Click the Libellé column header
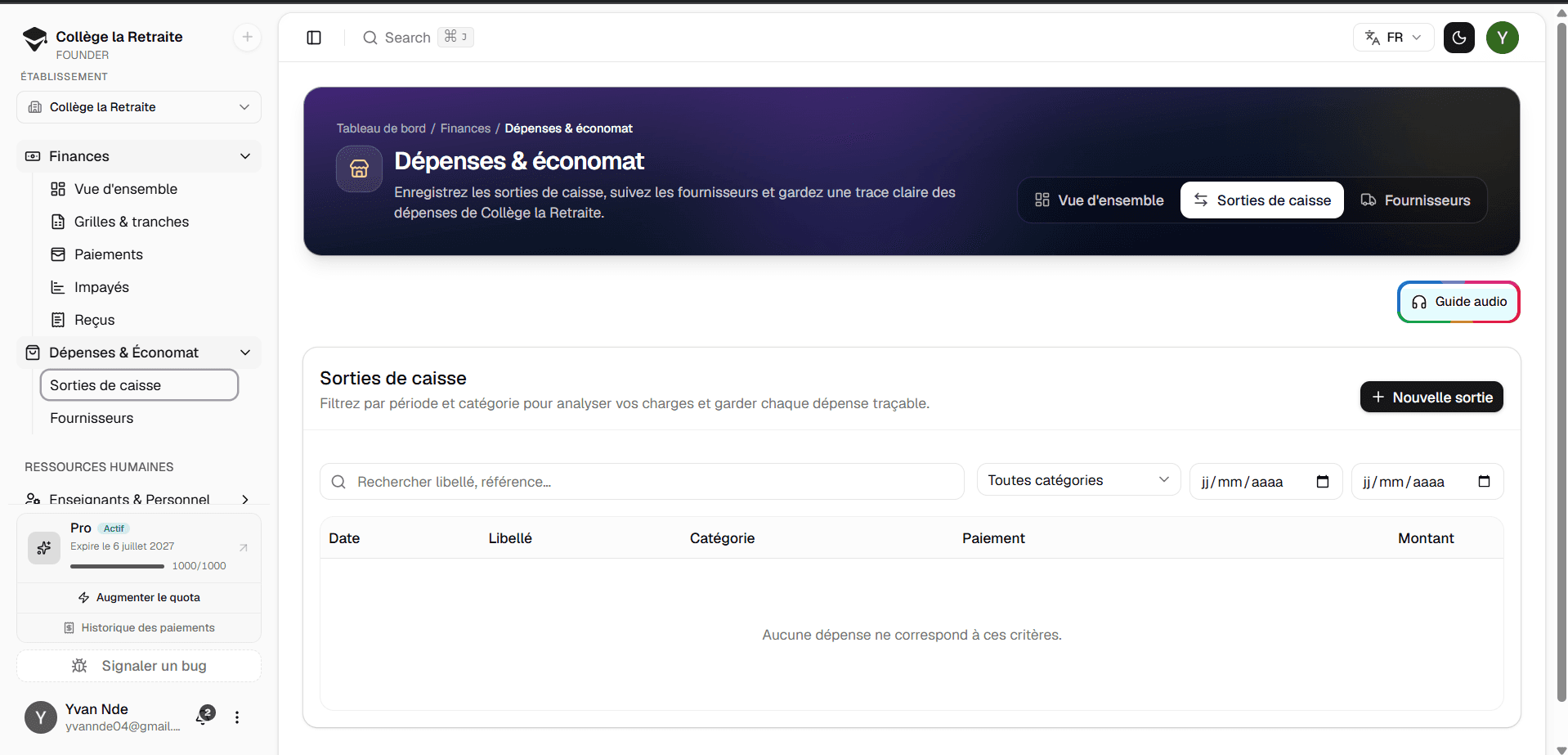 [510, 538]
